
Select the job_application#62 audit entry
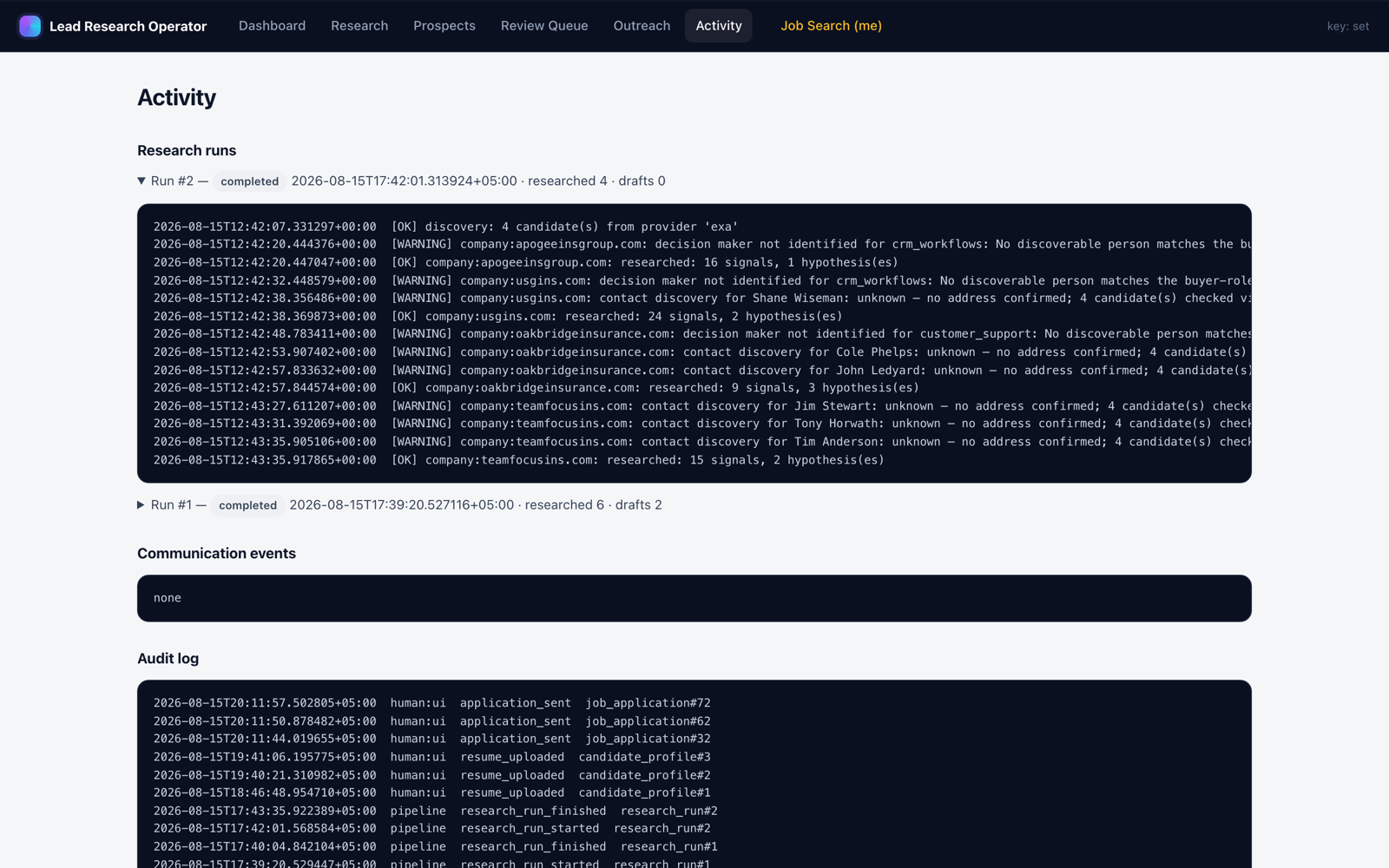pos(431,721)
